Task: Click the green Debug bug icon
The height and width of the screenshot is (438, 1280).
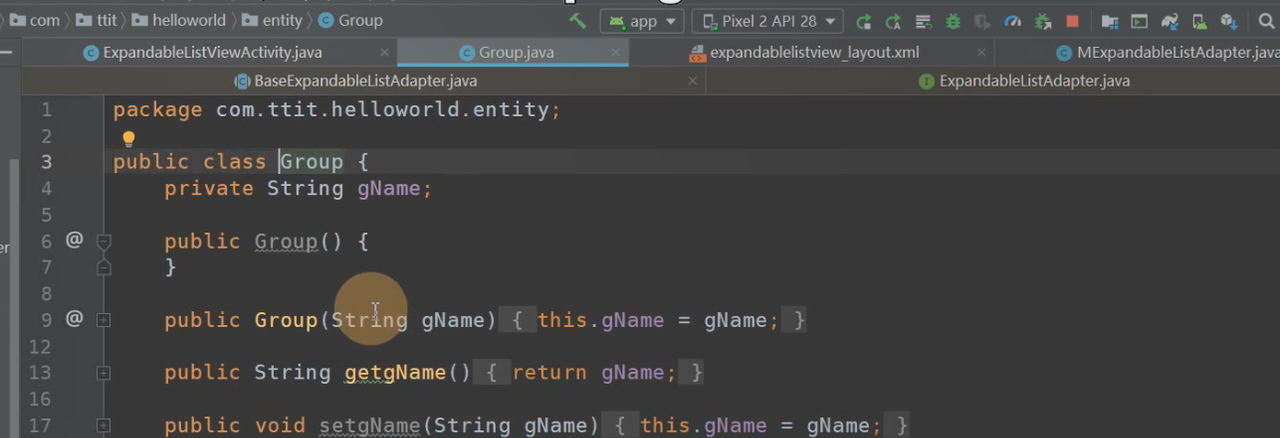Action: click(953, 21)
